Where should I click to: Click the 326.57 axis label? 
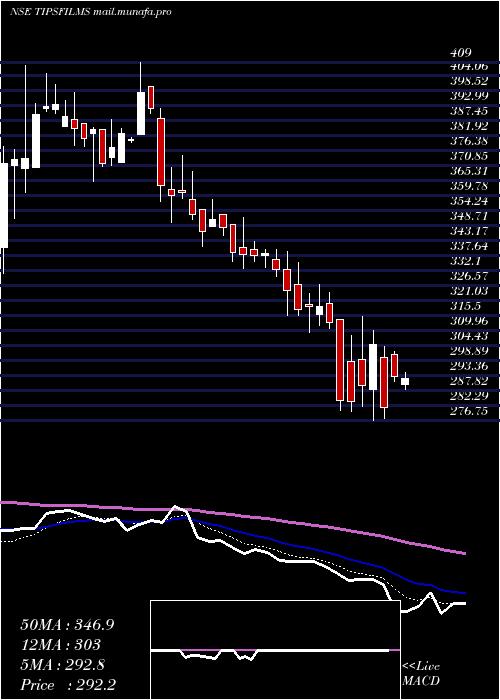click(x=469, y=276)
